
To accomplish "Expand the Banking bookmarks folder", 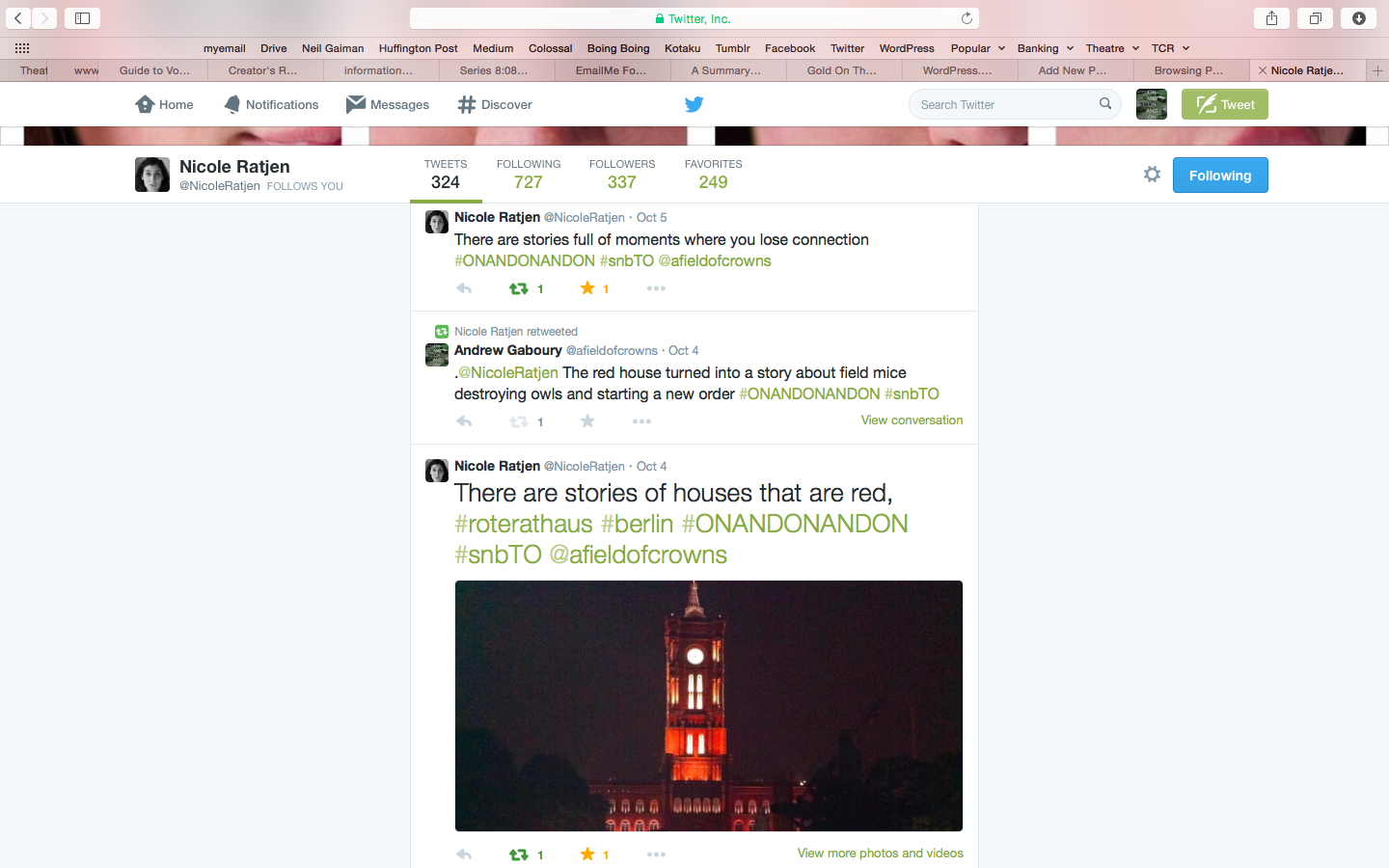I will tap(1046, 48).
